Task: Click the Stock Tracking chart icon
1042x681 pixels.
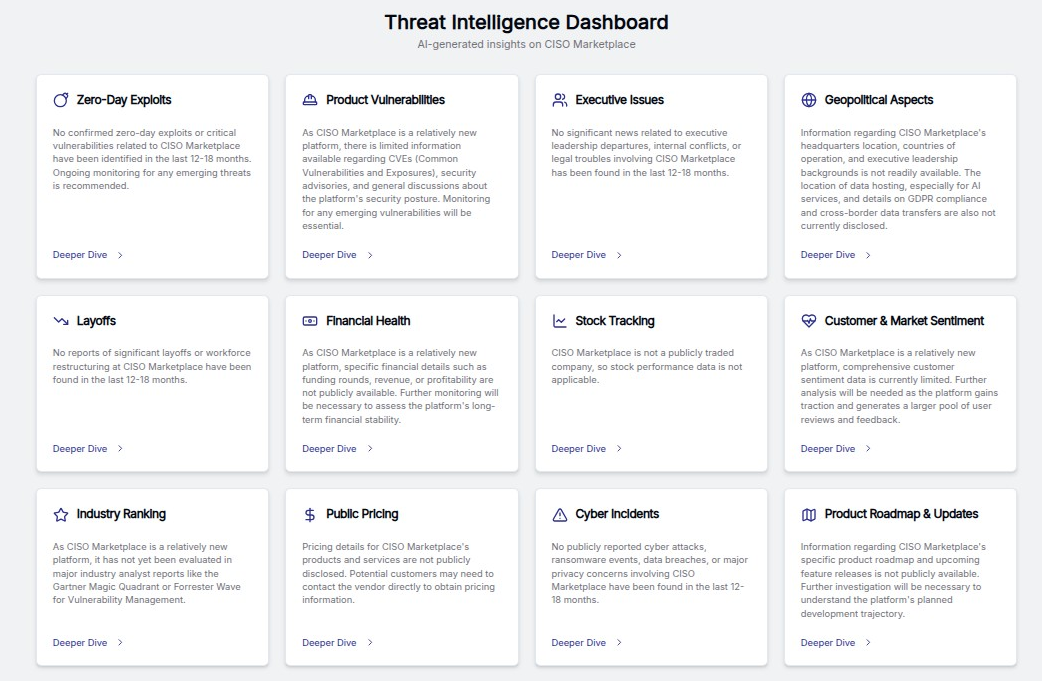Action: 559,321
